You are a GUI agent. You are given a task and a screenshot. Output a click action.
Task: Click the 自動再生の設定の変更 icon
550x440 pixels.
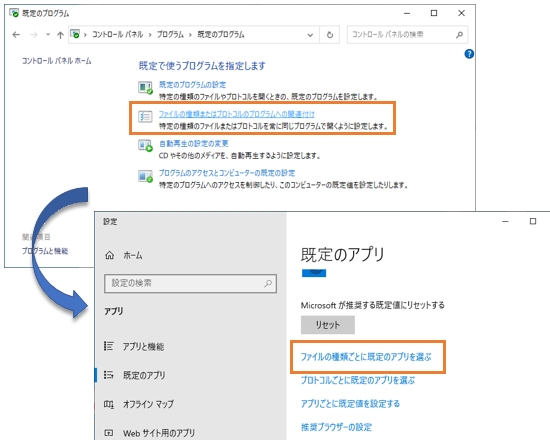pyautogui.click(x=145, y=145)
